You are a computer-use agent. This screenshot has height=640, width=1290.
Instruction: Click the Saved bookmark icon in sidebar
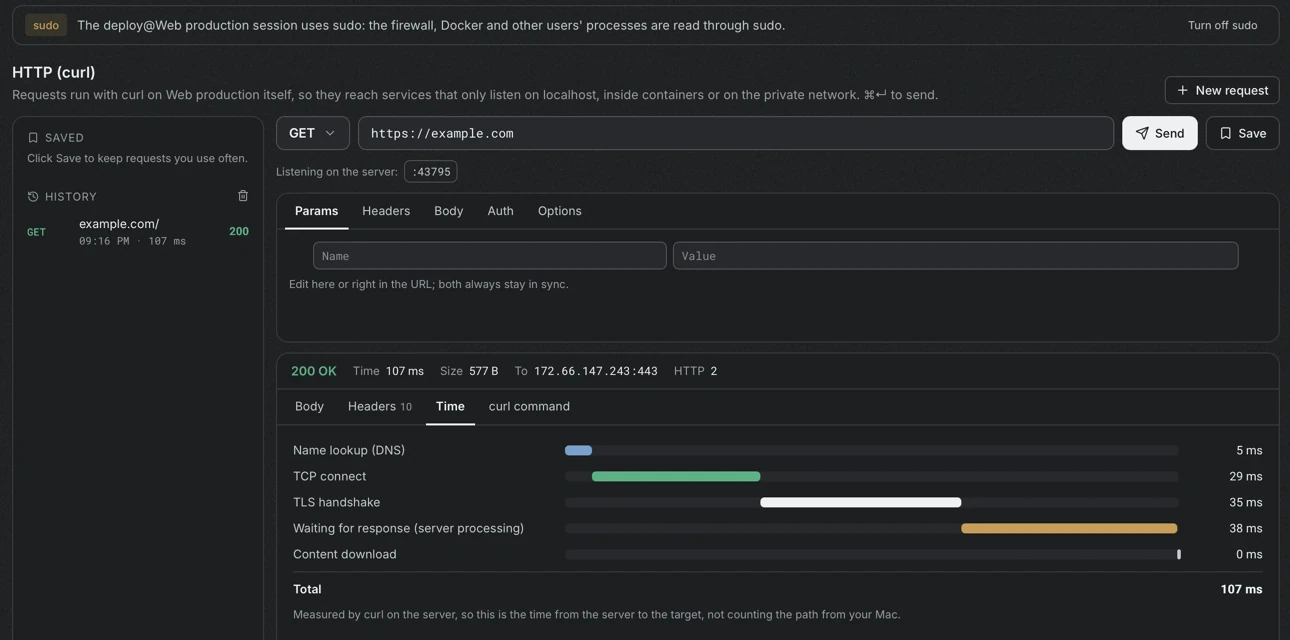(33, 138)
